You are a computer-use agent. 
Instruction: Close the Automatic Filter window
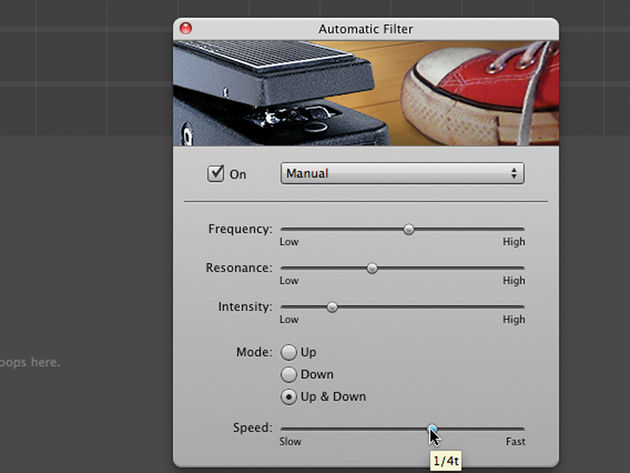pyautogui.click(x=186, y=28)
